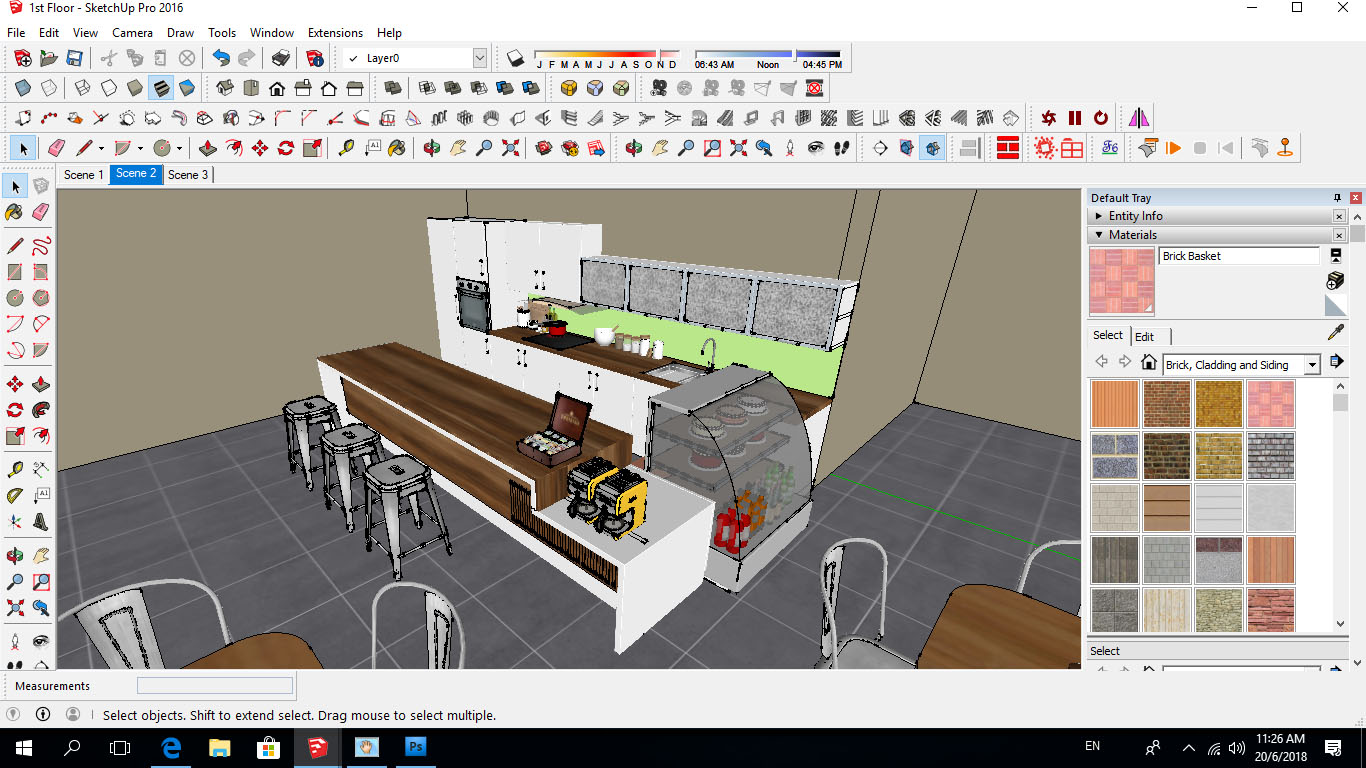The width and height of the screenshot is (1366, 768).
Task: Toggle Back Edges style
Action: point(49,88)
